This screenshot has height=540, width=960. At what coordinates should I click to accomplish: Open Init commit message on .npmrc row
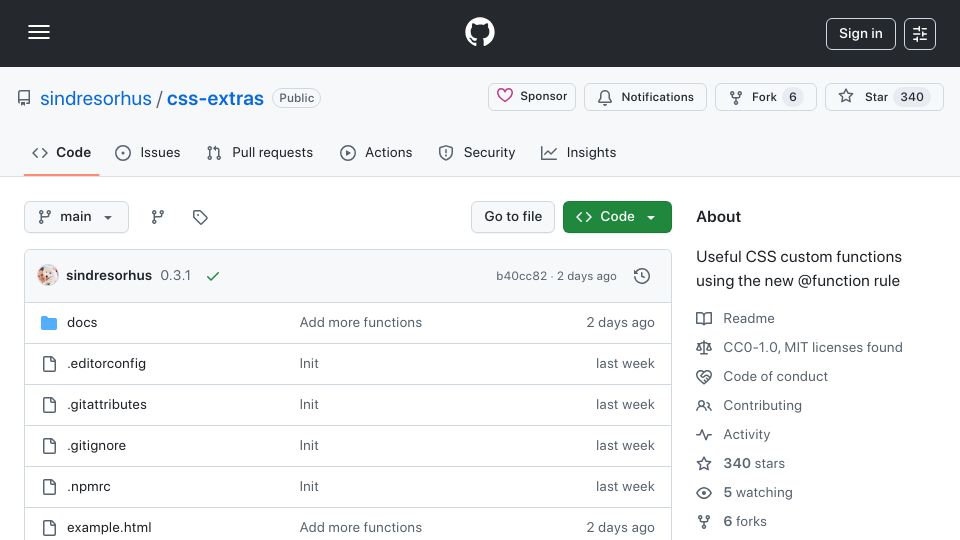[309, 487]
